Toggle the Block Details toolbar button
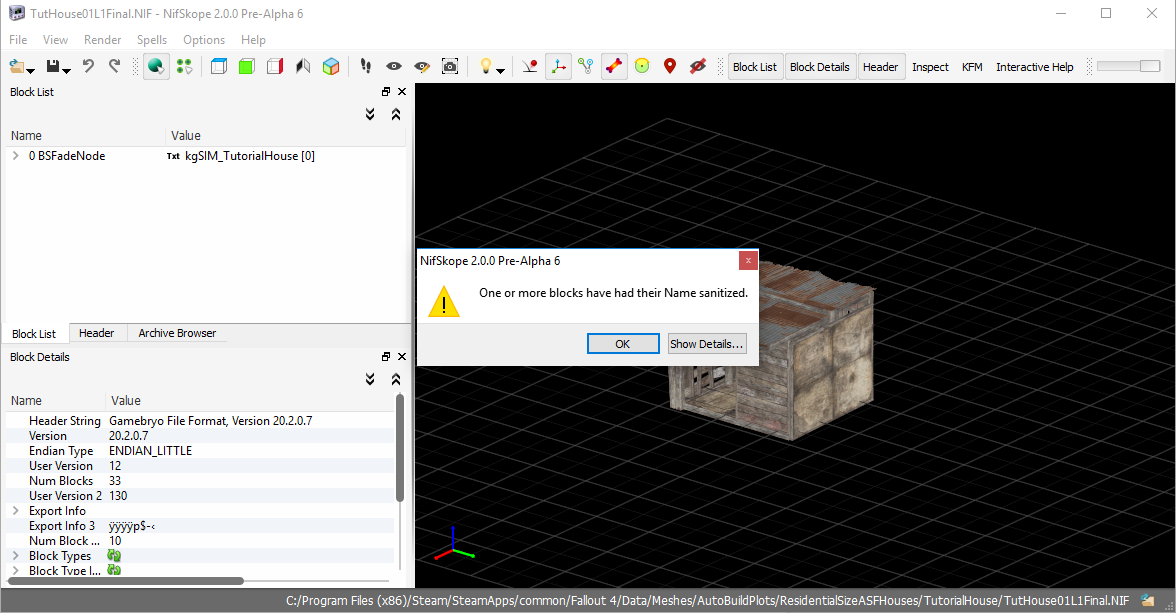1176x613 pixels. [x=820, y=67]
